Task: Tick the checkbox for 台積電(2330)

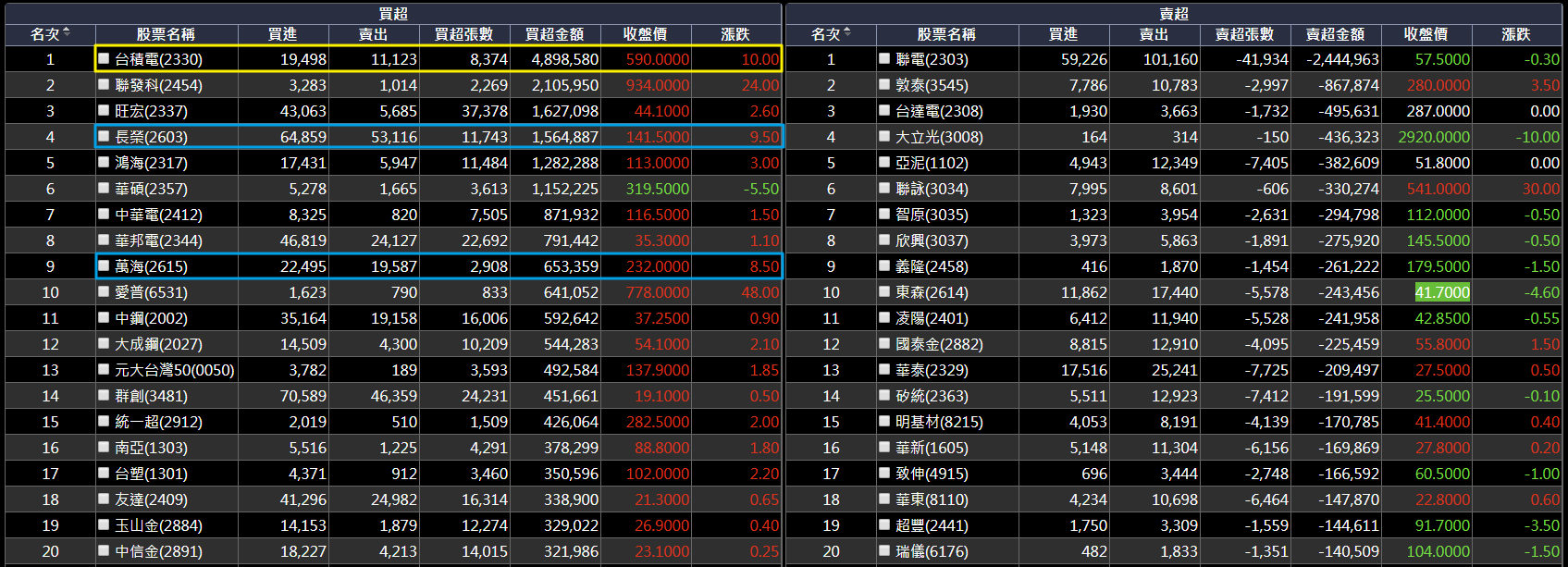Action: [105, 58]
